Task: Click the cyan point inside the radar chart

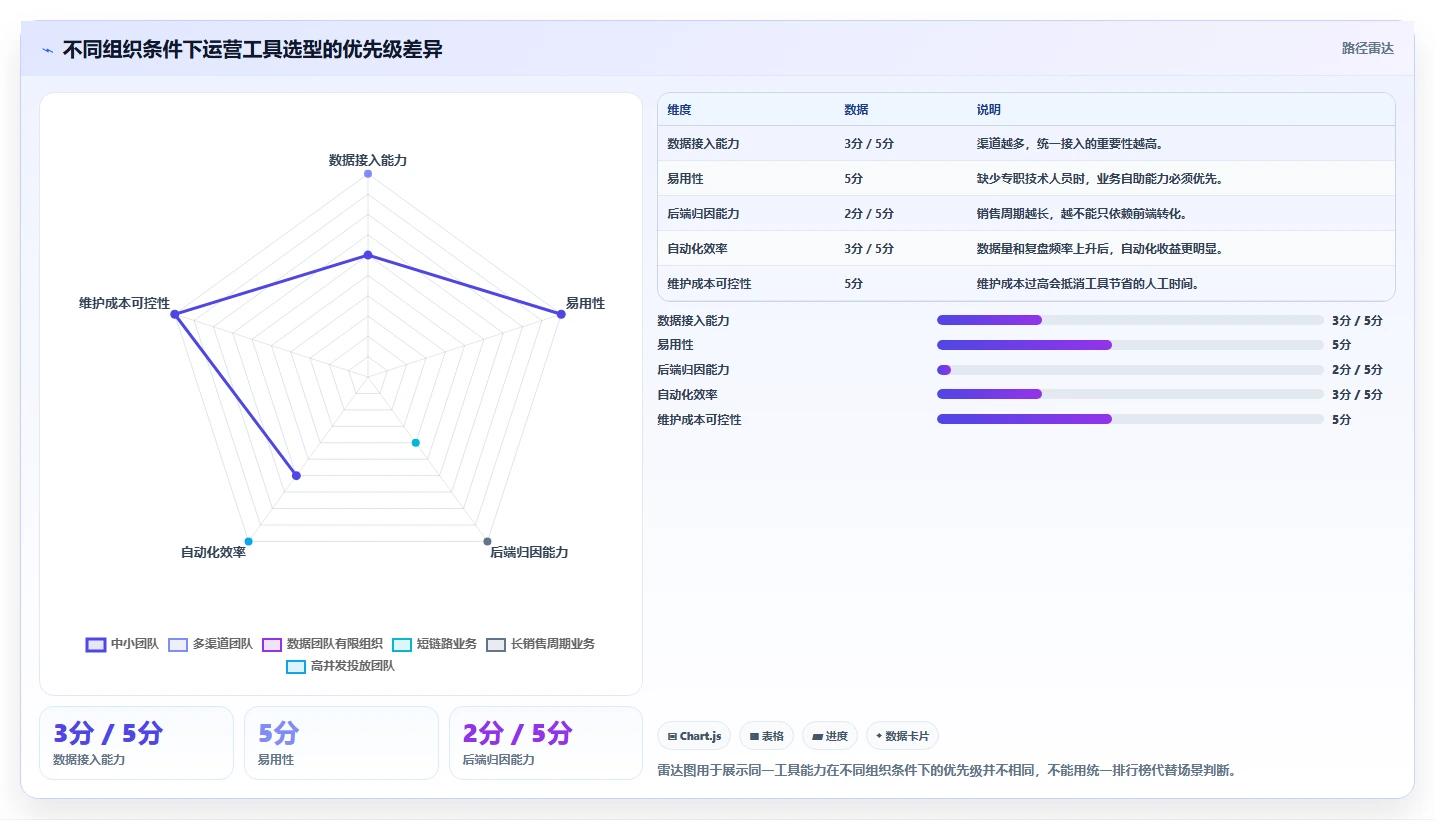Action: [x=416, y=443]
